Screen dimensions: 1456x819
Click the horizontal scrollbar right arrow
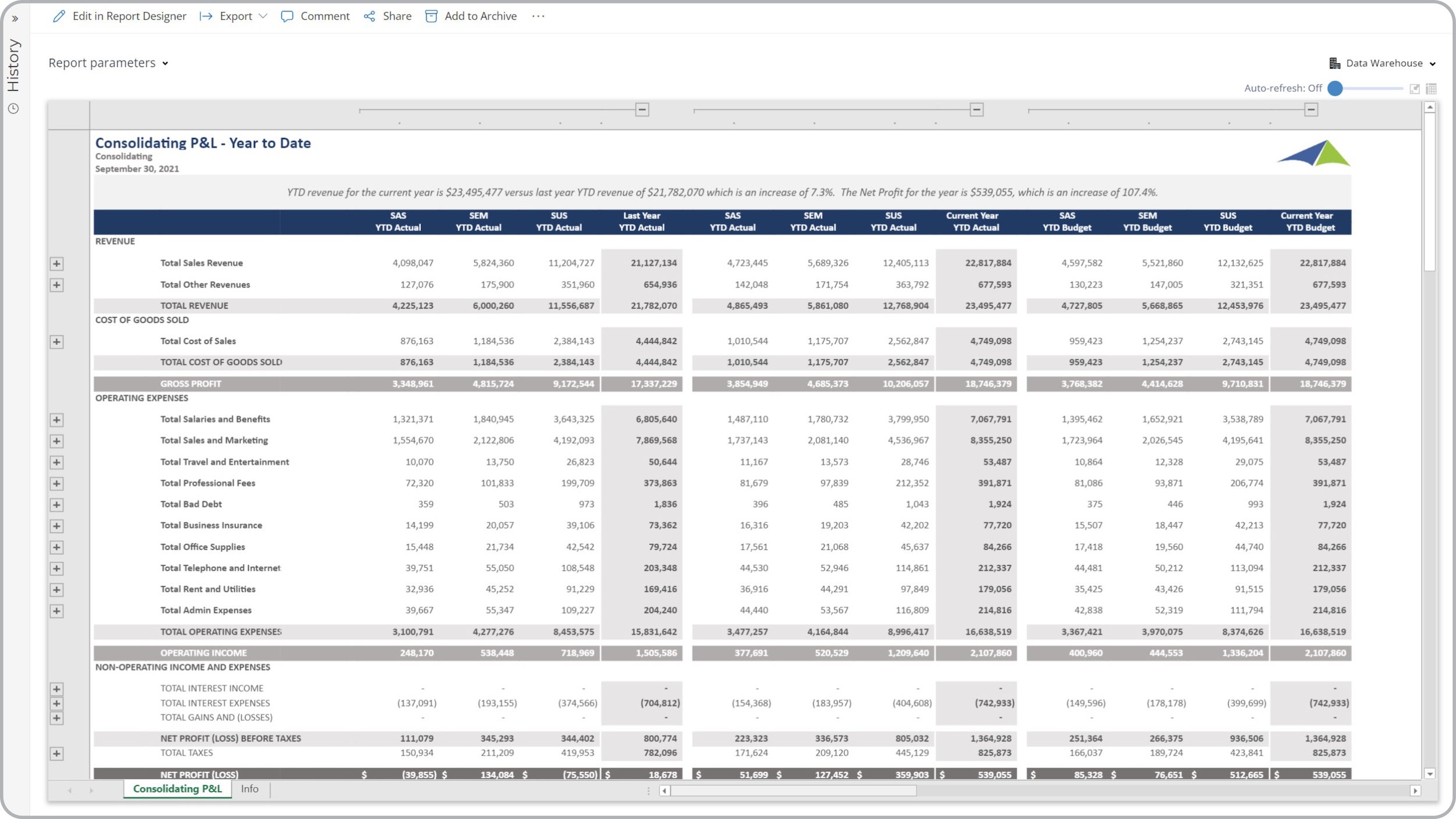(x=1415, y=790)
